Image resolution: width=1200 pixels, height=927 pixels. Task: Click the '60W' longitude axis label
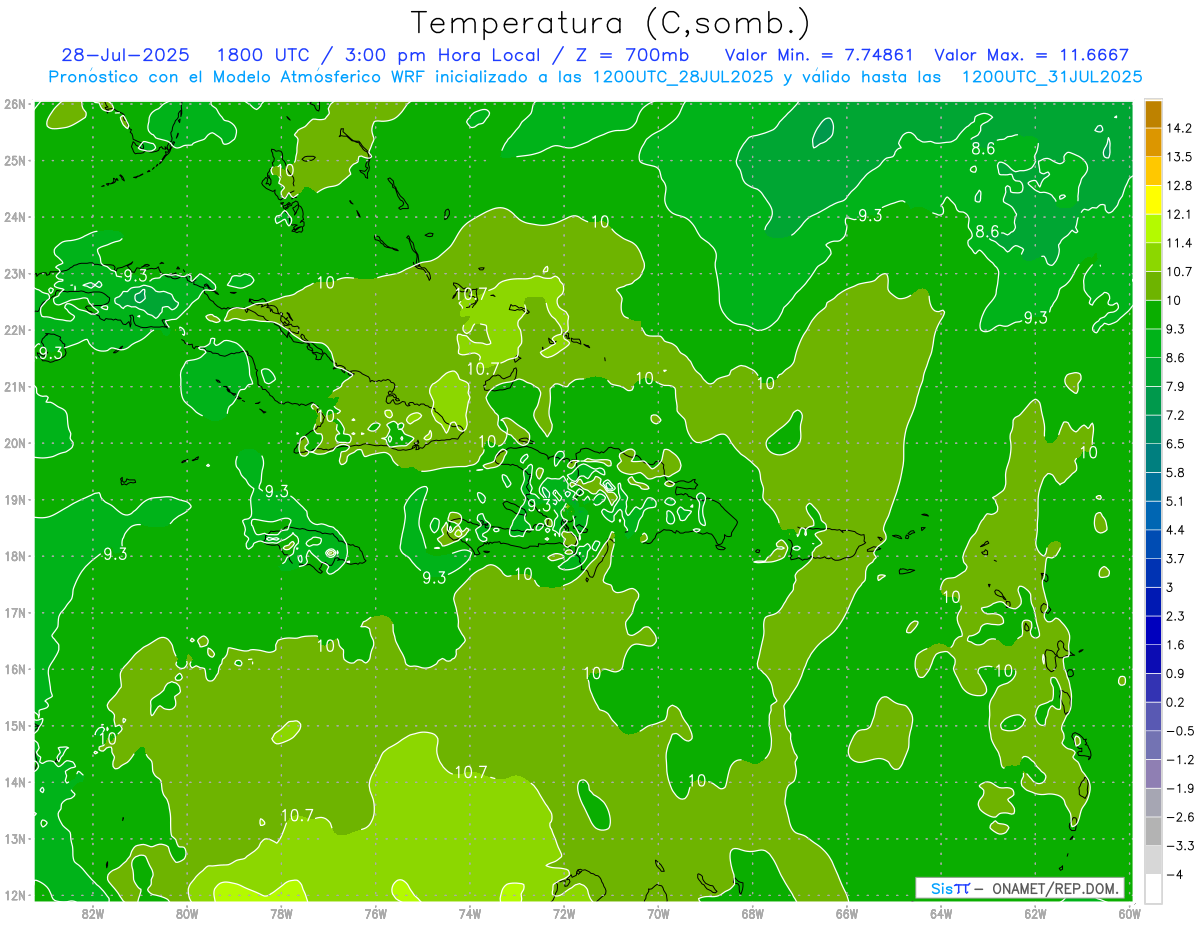pos(1130,913)
